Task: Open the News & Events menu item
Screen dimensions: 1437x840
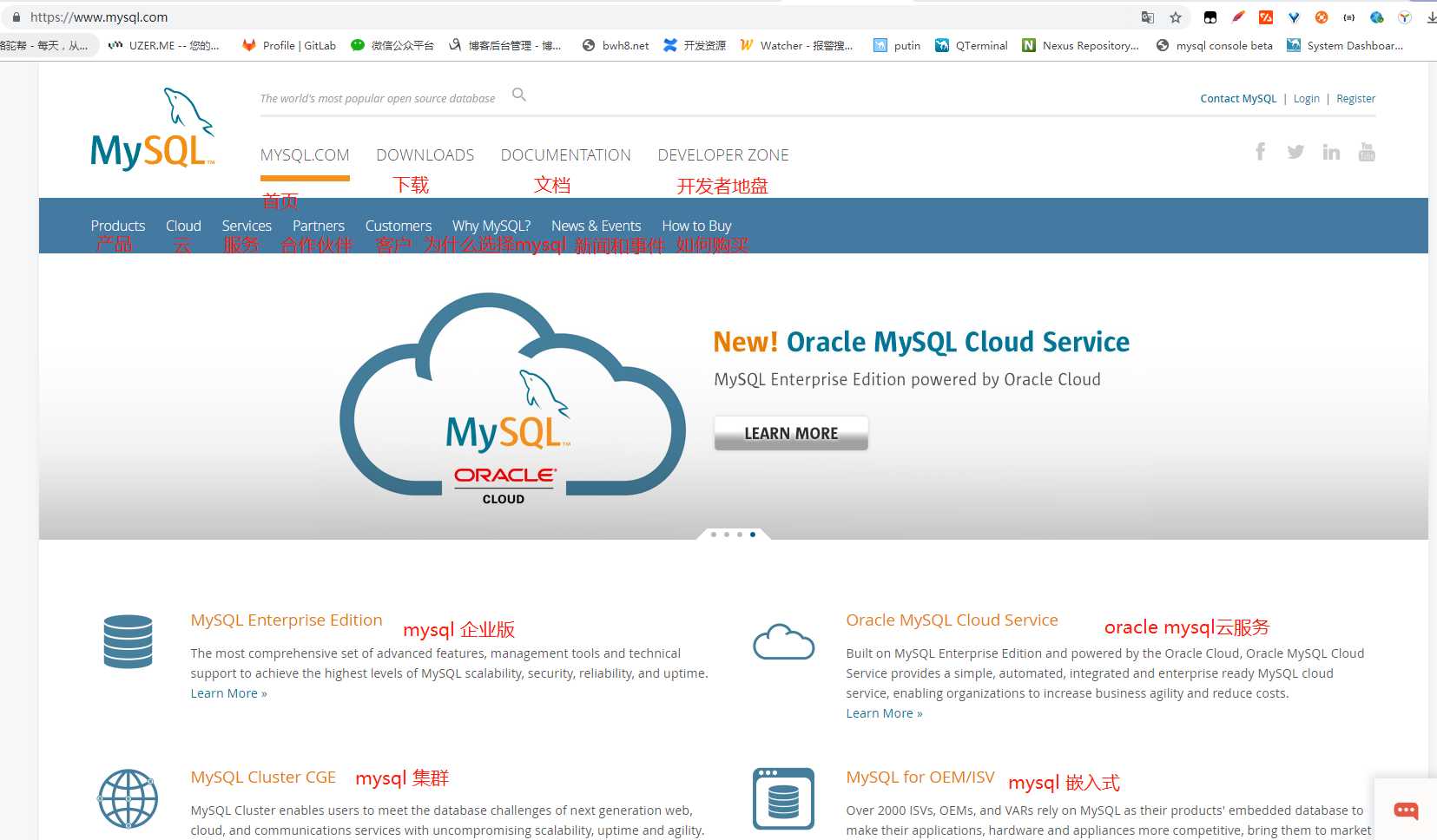Action: (597, 226)
